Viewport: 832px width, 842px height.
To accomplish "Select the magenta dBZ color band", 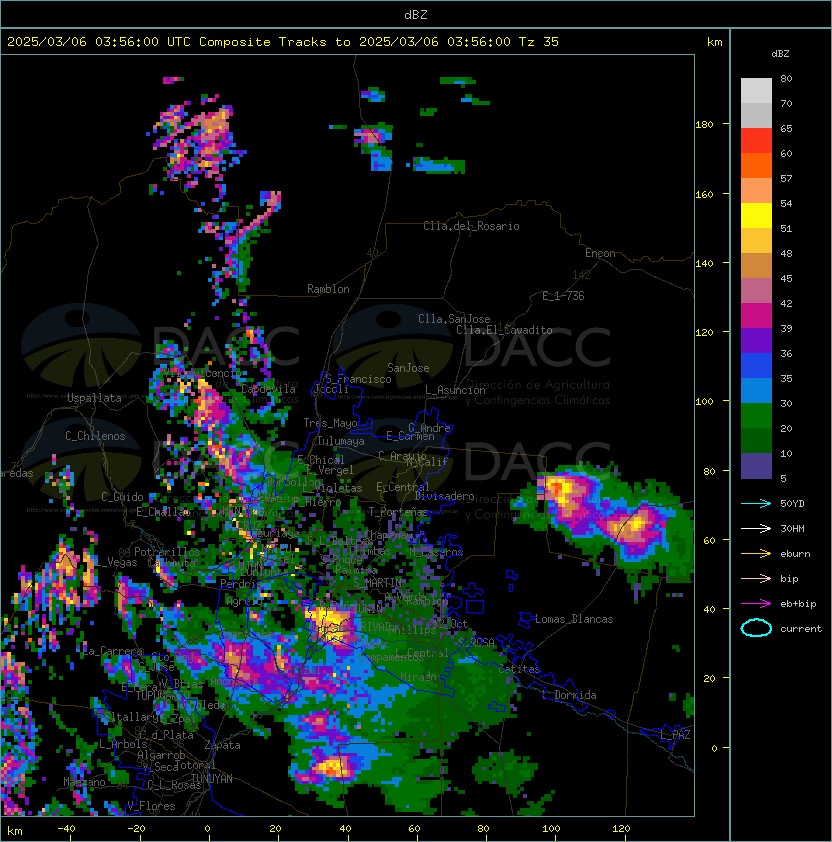I will (x=756, y=316).
